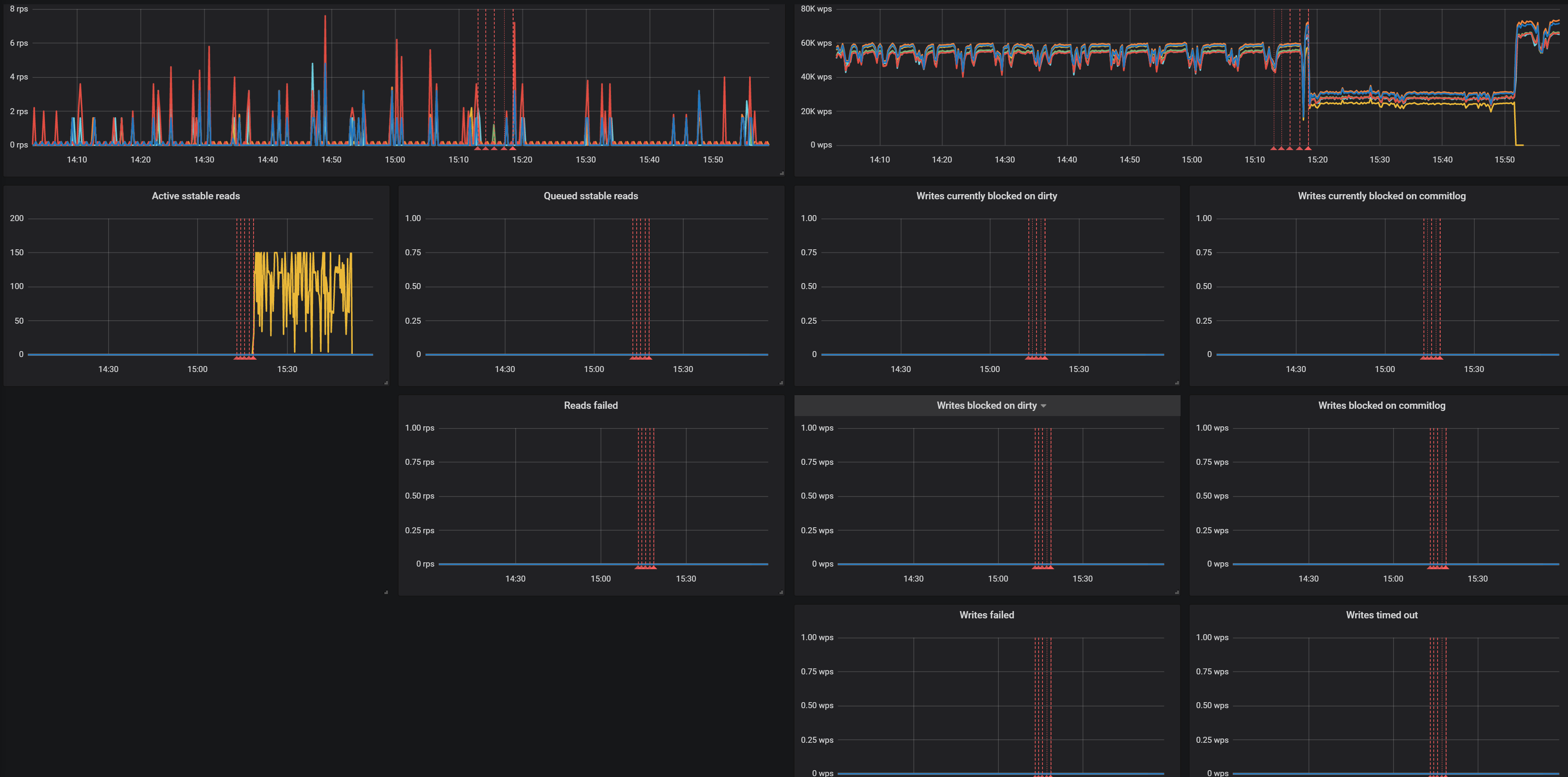This screenshot has width=1568, height=777.
Task: Open the panel menu for Queued sstable reads
Action: tap(591, 195)
